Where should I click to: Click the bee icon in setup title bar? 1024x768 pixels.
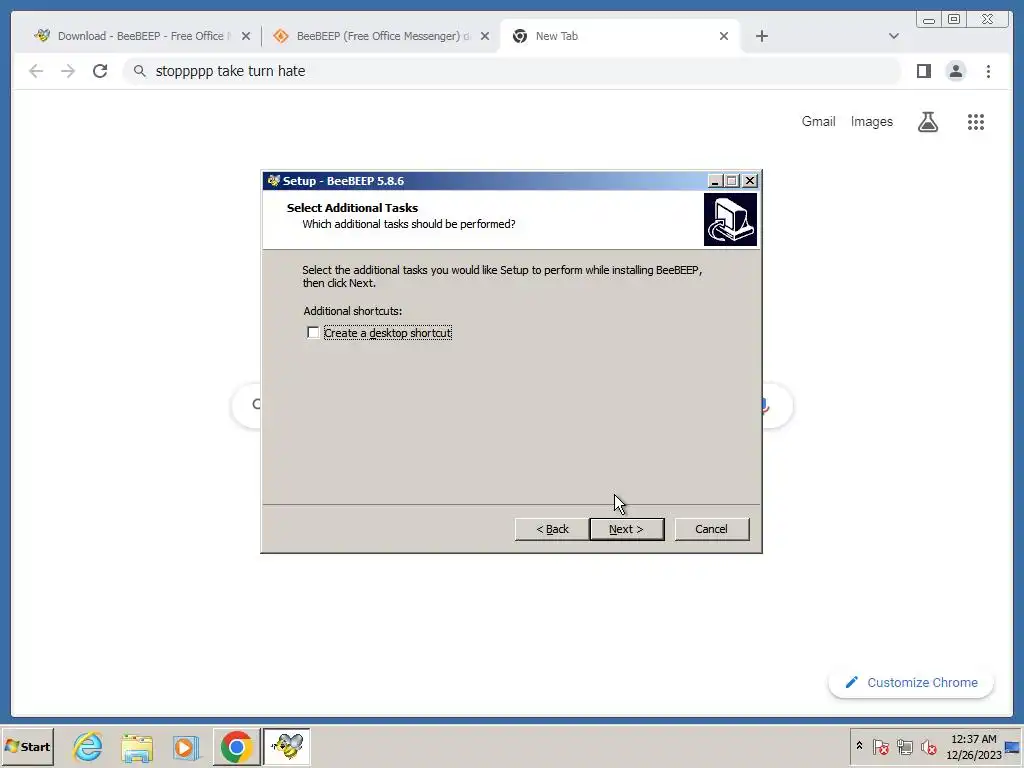(274, 181)
